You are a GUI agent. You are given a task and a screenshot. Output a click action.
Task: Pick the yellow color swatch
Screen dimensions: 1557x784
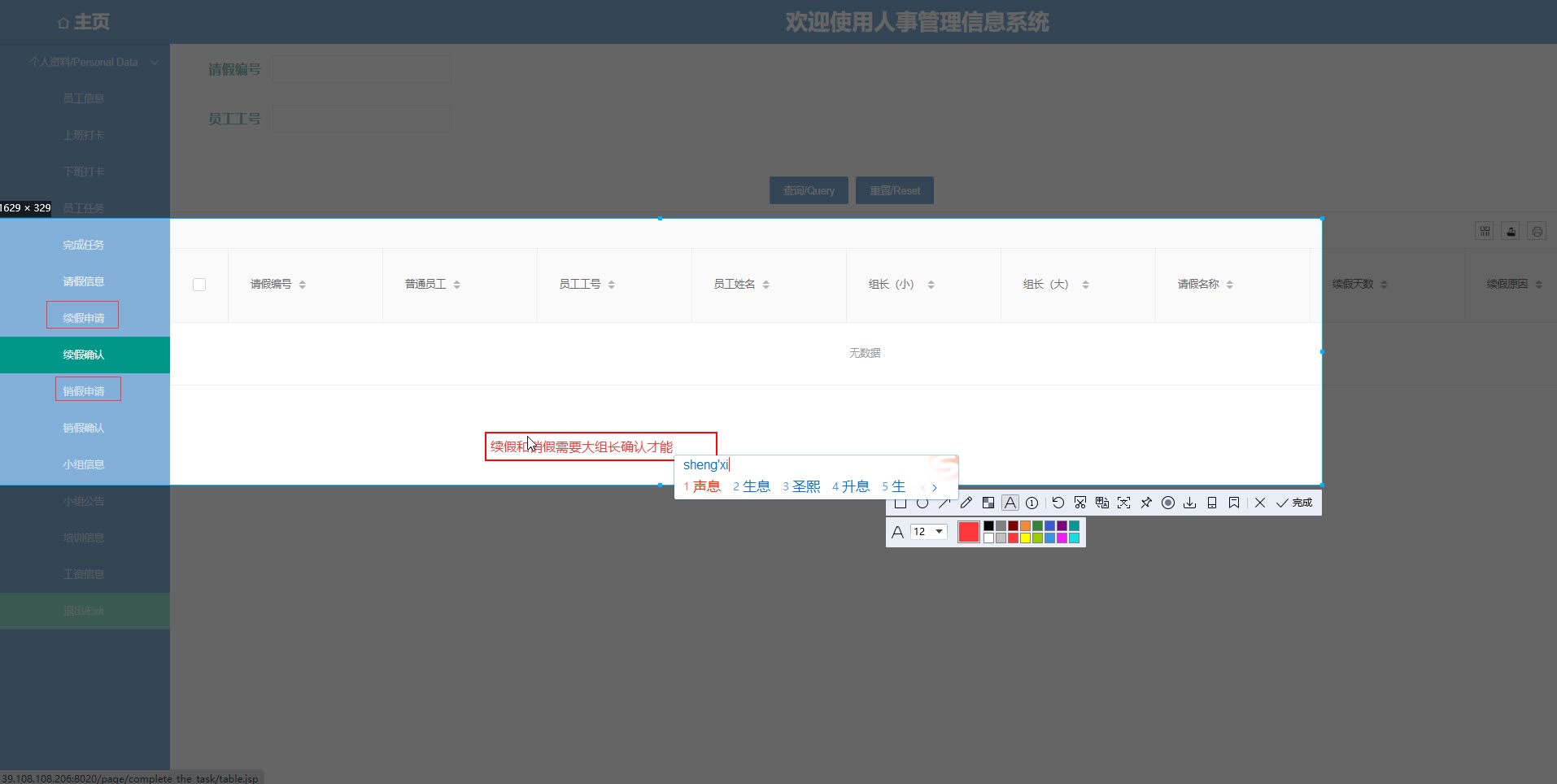point(1026,538)
